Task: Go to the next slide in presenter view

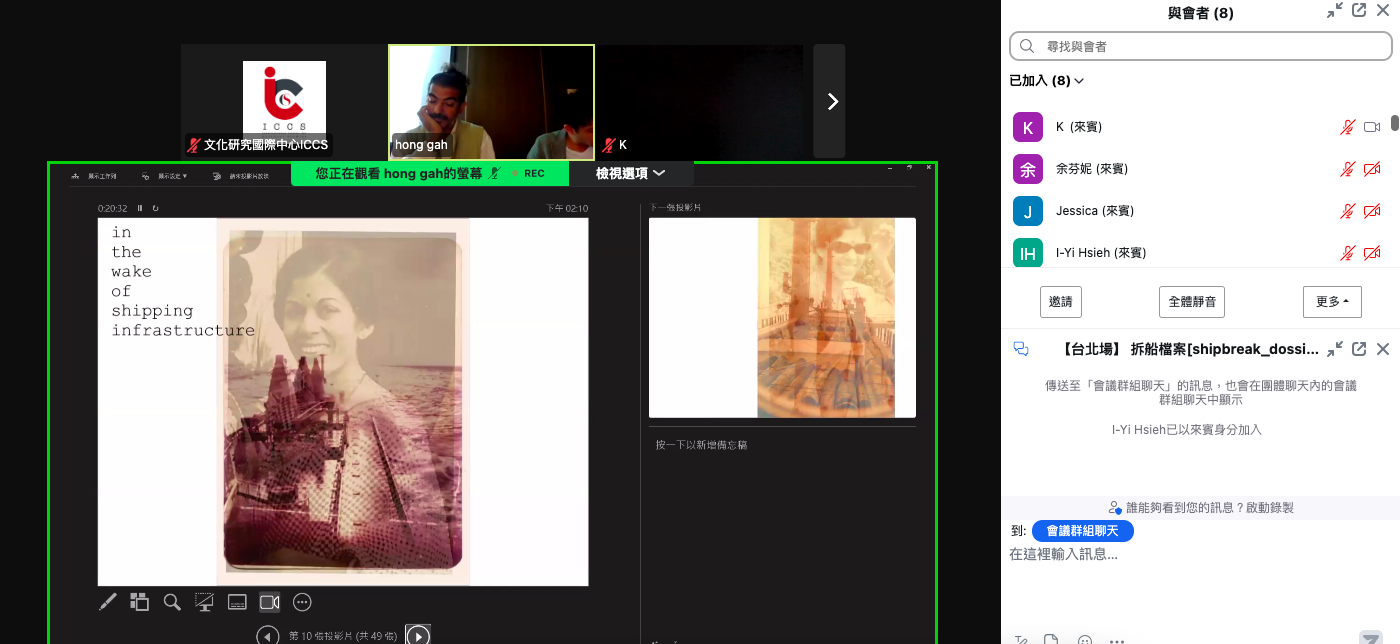Action: coord(418,635)
